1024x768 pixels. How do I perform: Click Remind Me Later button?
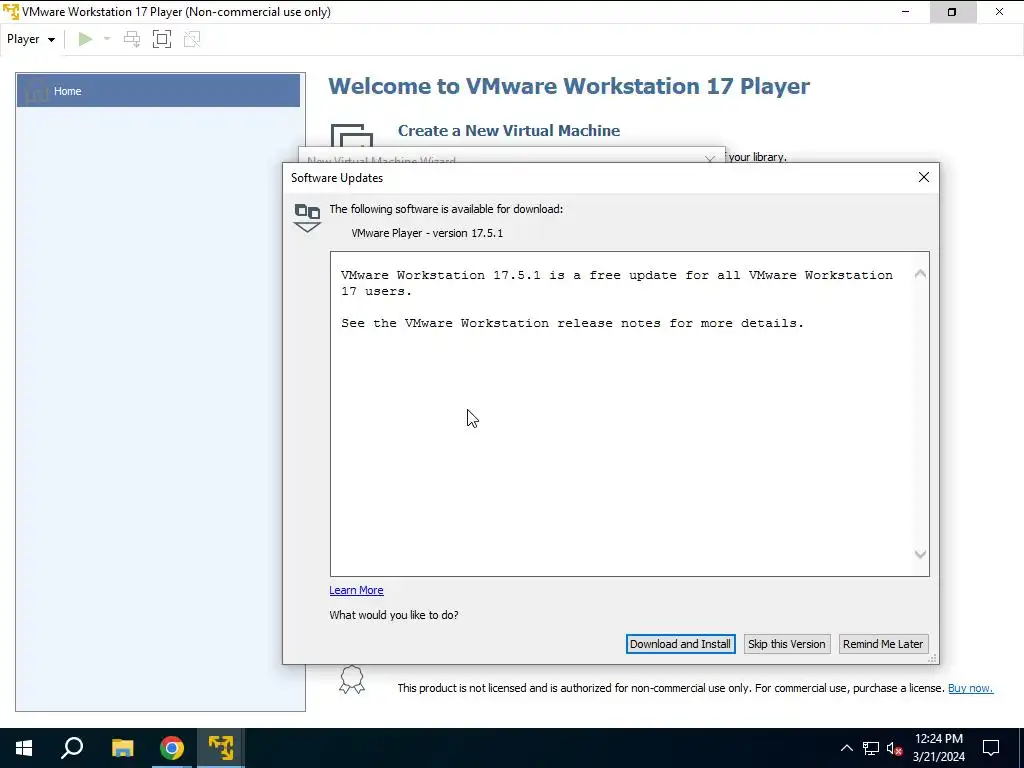pos(883,644)
